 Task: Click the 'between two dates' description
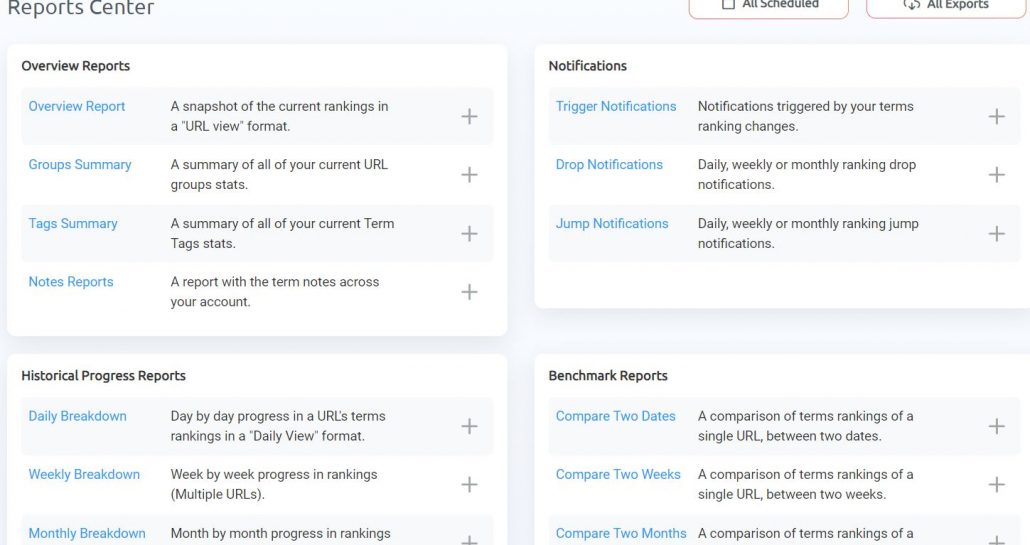tap(805, 426)
